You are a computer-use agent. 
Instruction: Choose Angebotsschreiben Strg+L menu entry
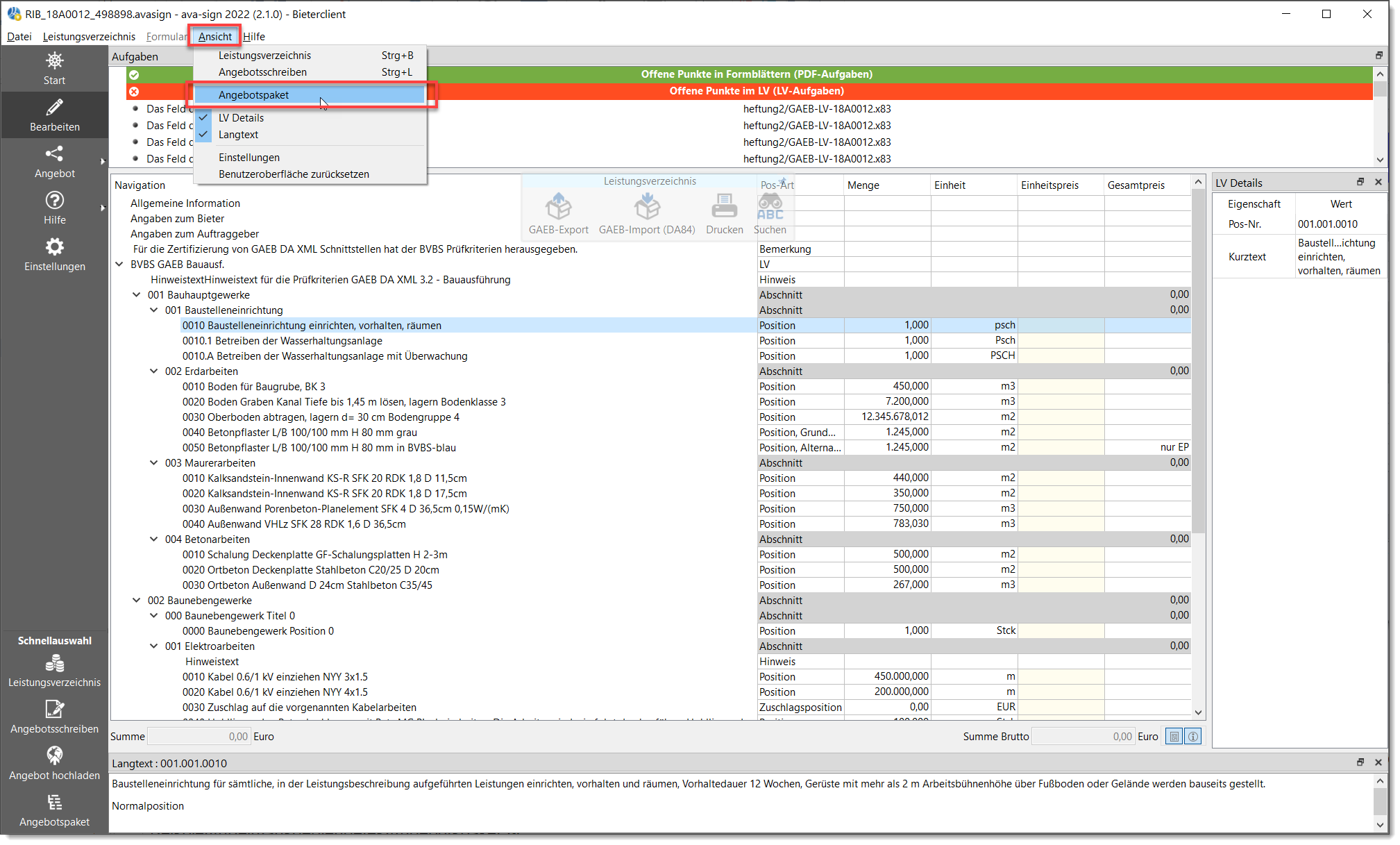click(x=310, y=72)
